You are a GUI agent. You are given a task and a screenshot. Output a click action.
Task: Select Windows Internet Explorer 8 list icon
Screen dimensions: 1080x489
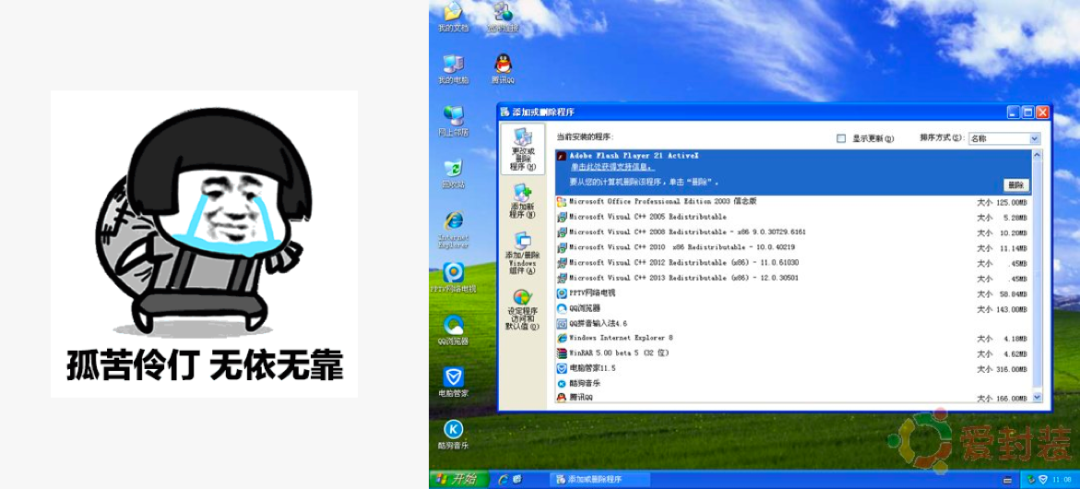[561, 338]
